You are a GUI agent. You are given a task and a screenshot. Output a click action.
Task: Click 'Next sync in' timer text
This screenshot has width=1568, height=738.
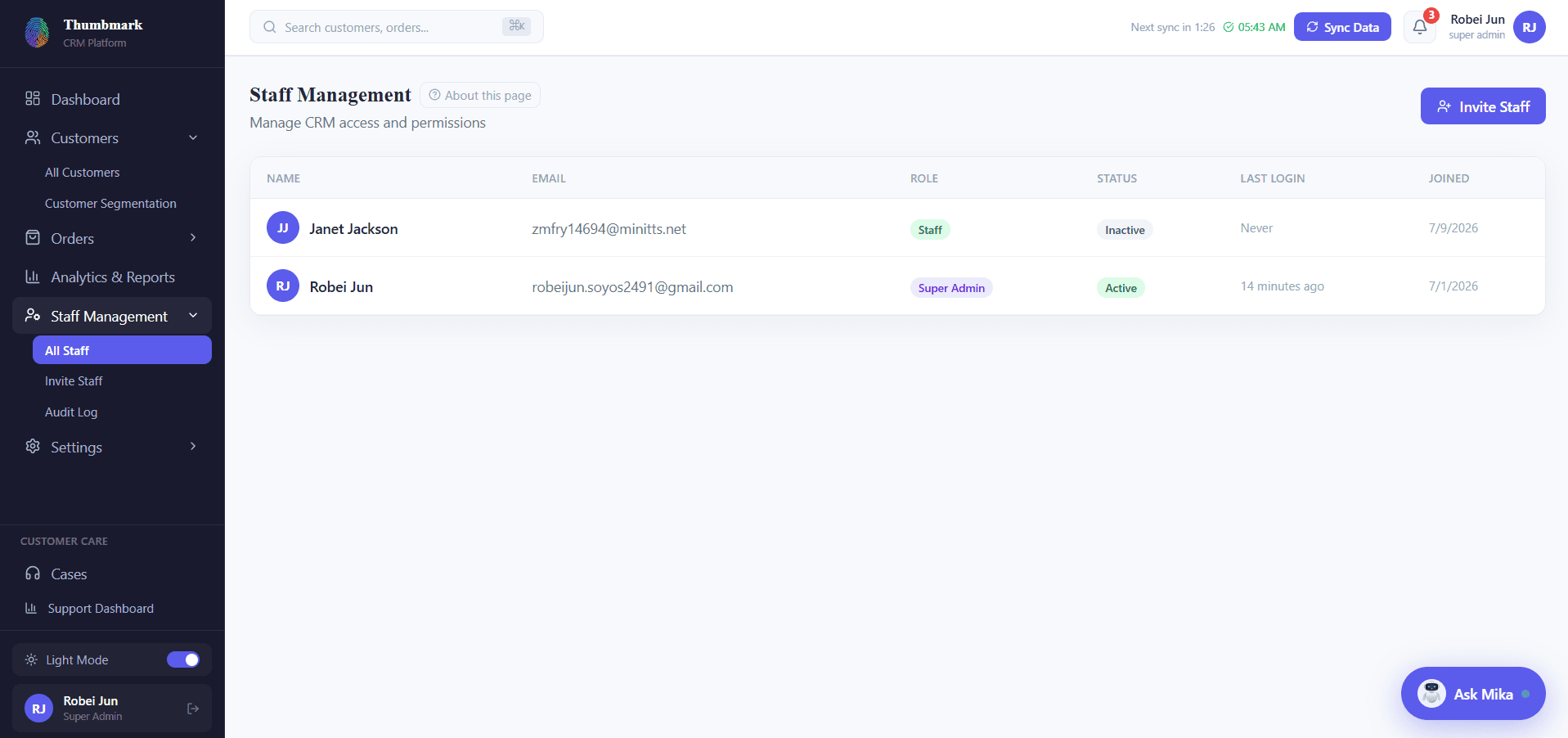[x=1172, y=27]
